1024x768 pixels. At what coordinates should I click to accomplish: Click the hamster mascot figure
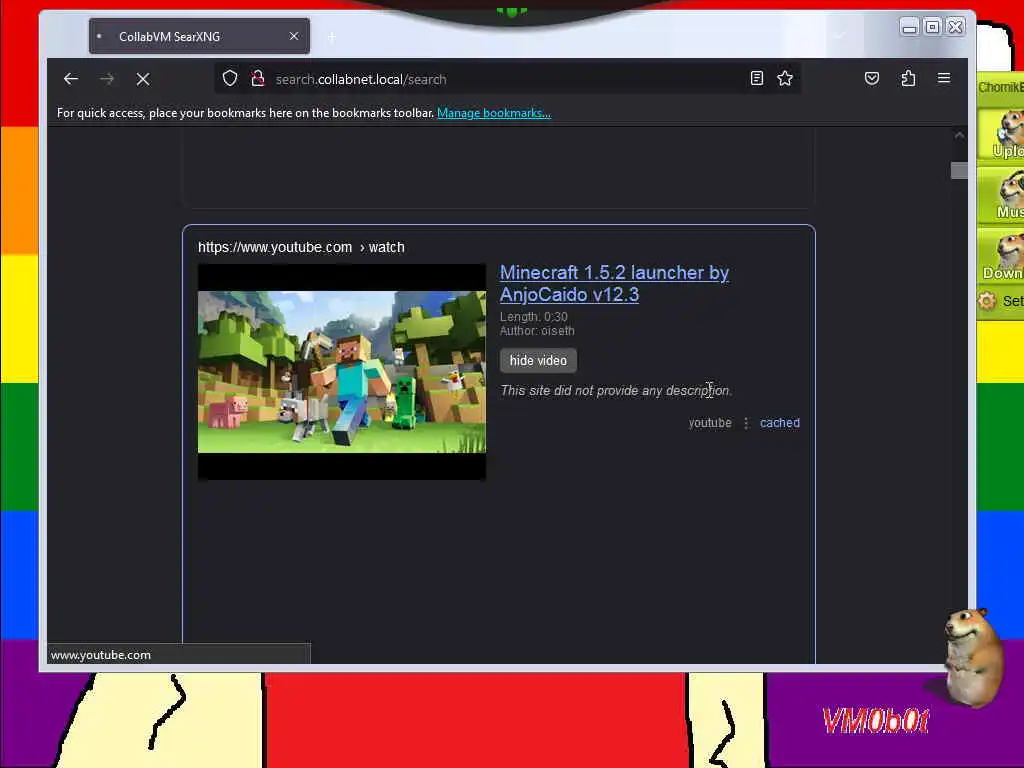972,658
